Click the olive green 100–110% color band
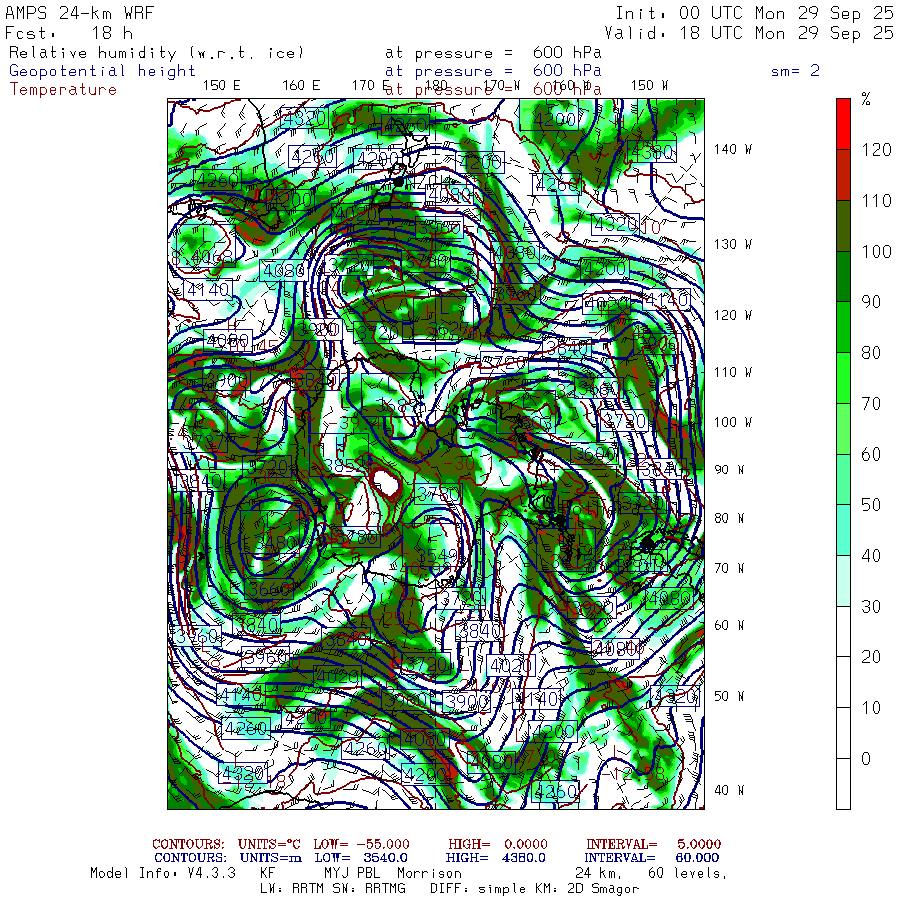 click(843, 225)
